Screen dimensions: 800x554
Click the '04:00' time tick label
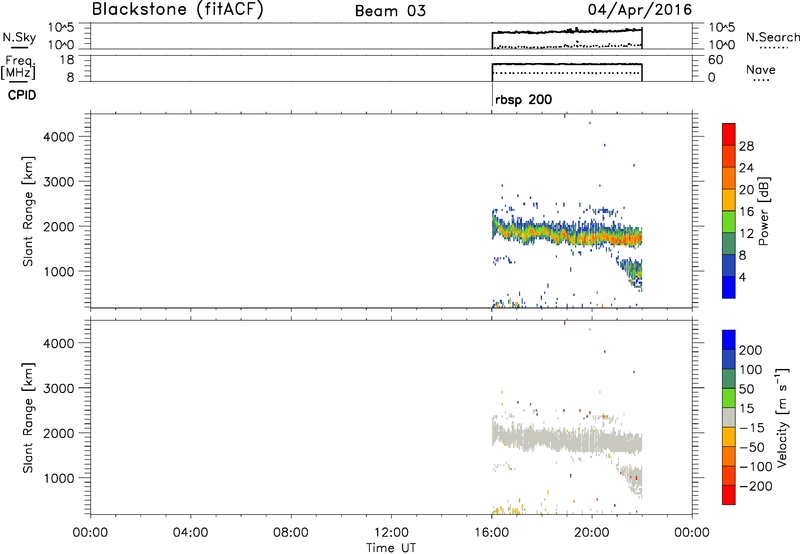coord(191,533)
